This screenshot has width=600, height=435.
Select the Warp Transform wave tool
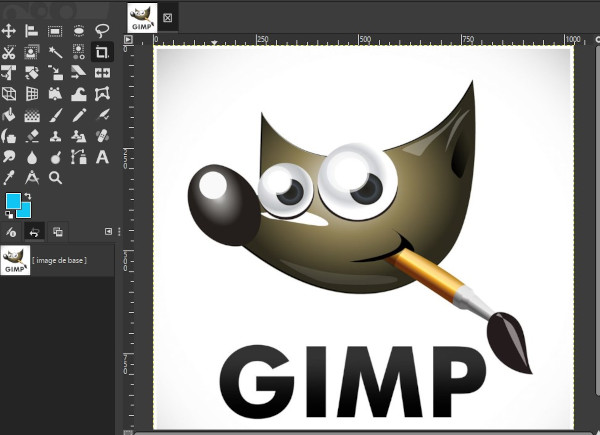[x=79, y=94]
